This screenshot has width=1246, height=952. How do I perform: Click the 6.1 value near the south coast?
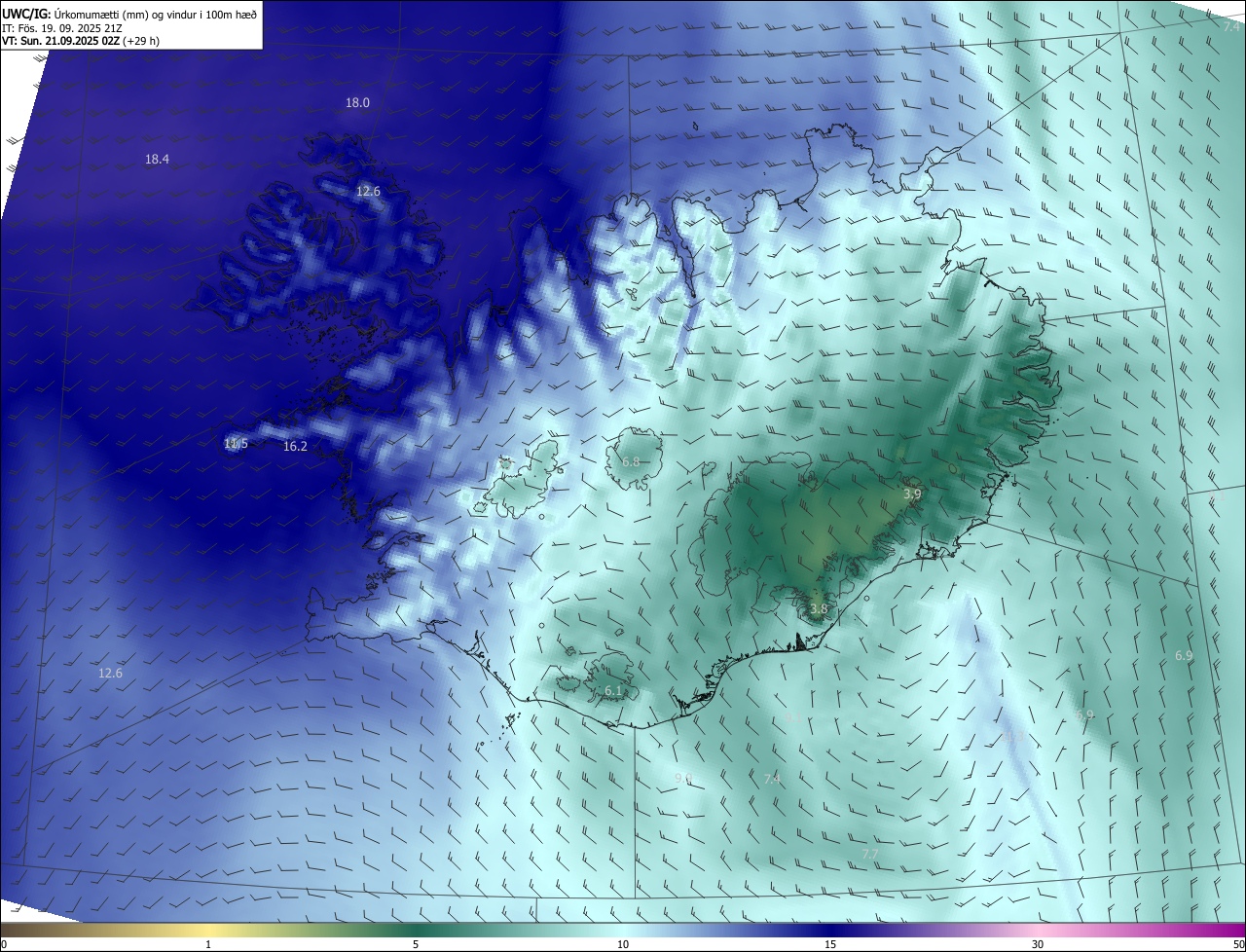click(x=613, y=690)
